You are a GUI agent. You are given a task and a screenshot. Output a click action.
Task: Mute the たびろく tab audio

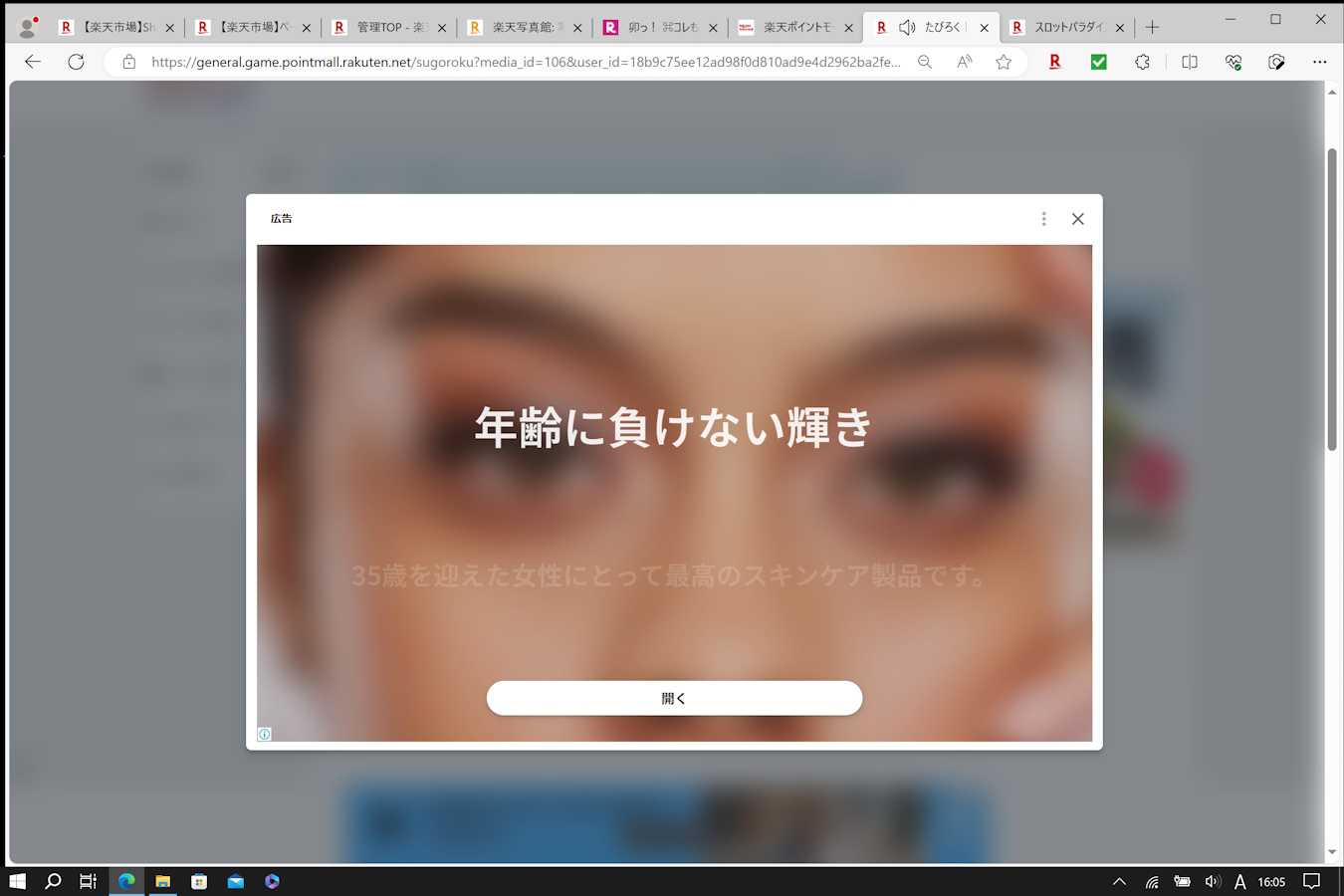(907, 28)
